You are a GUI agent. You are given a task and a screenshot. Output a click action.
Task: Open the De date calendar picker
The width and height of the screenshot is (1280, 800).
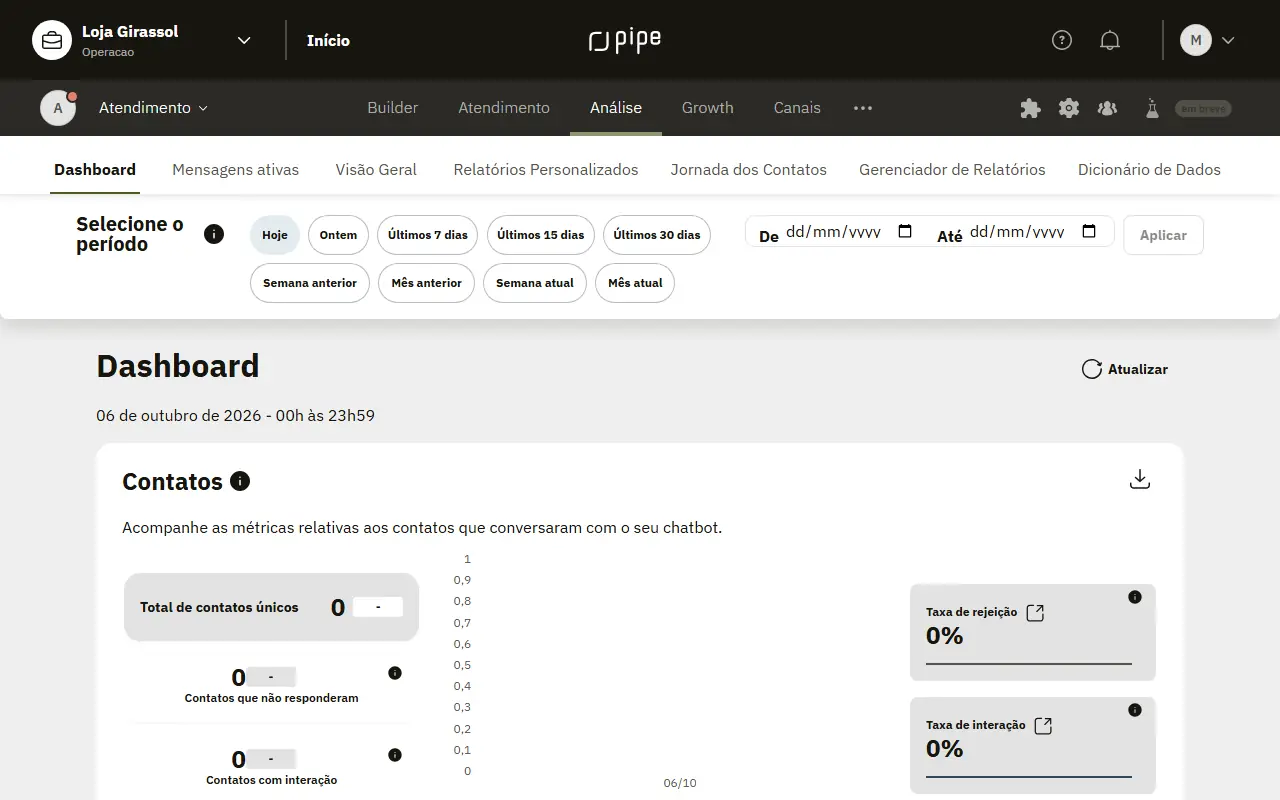(905, 232)
